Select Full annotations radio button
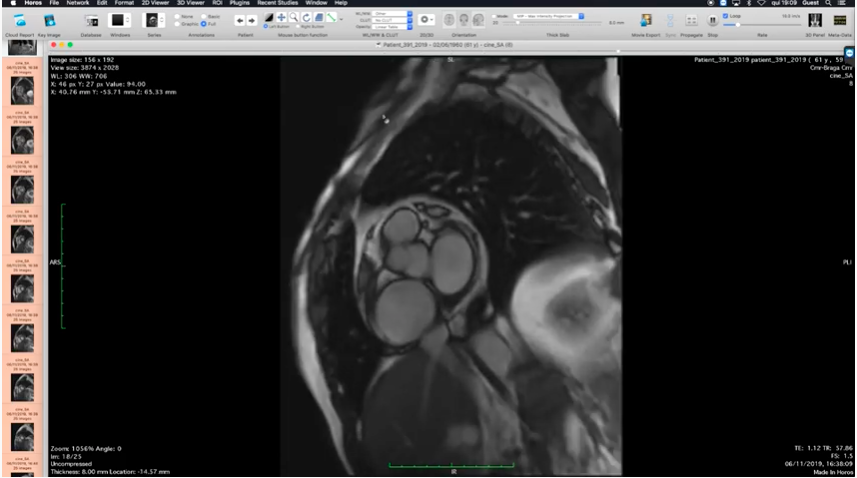Image resolution: width=857 pixels, height=478 pixels. click(x=204, y=24)
